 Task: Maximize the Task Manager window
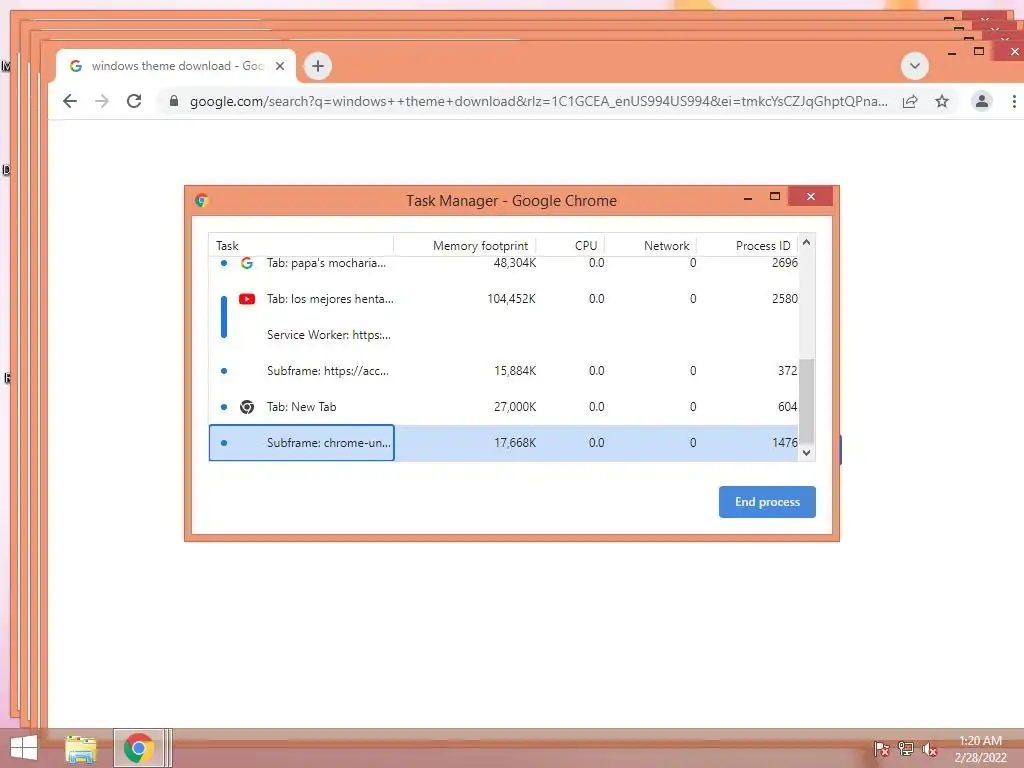click(775, 197)
